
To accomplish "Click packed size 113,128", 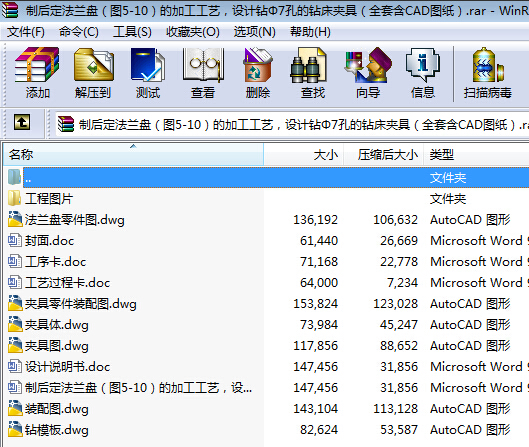I will point(395,409).
